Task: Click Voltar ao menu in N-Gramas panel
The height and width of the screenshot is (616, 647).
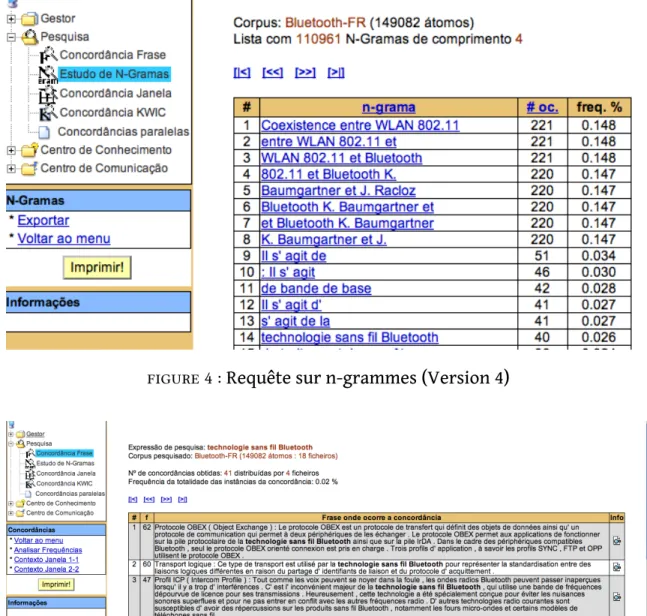Action: pos(64,238)
